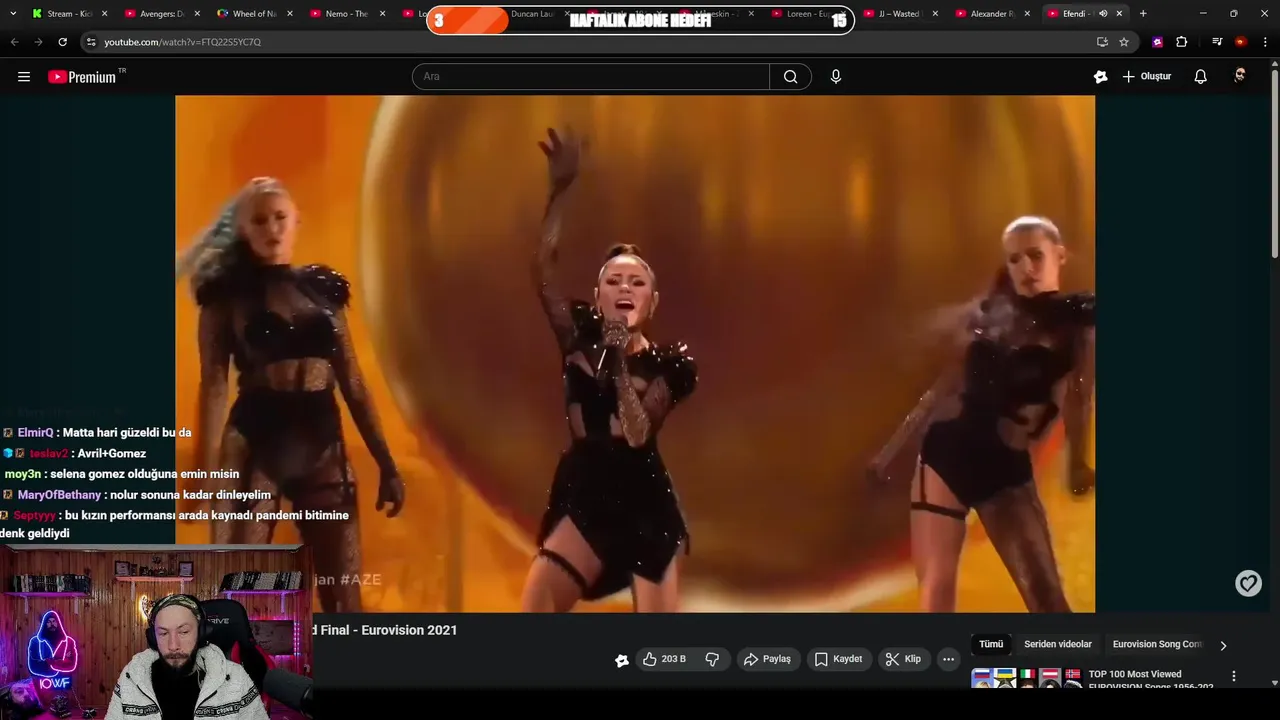Create a clip with the Klip button
Screen dimensions: 1280x720
point(903,659)
